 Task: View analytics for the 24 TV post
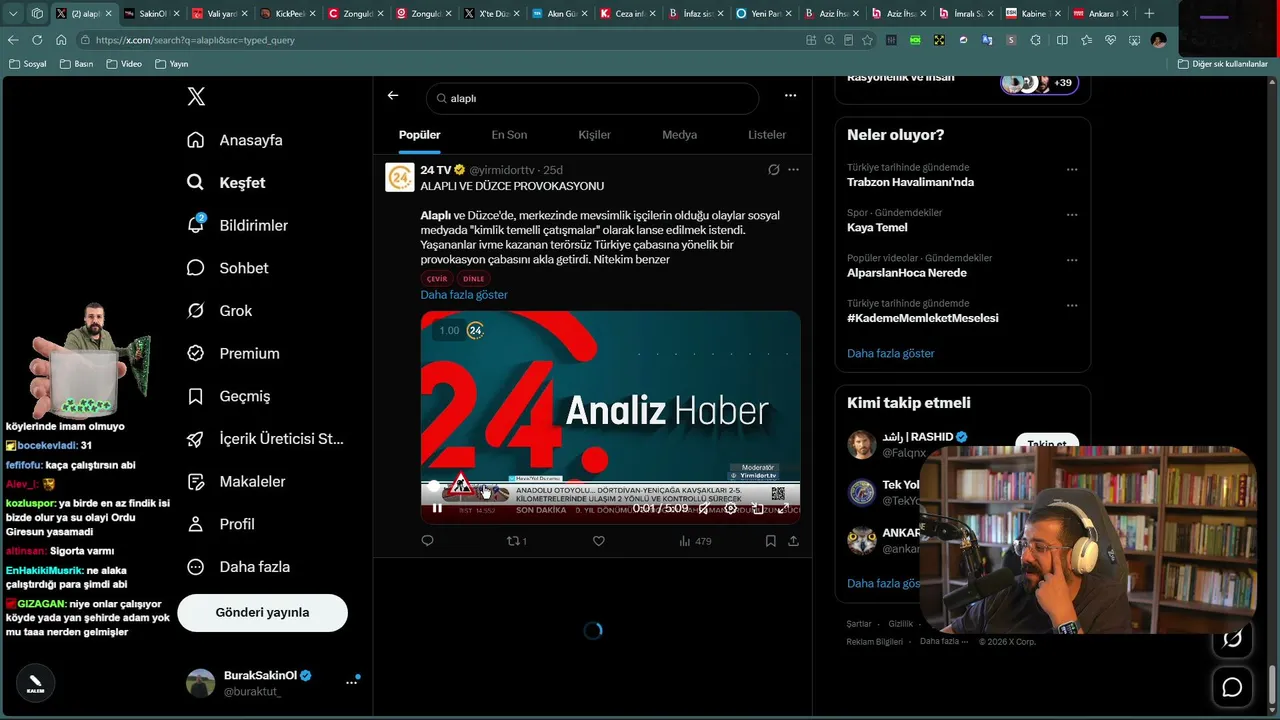point(695,541)
